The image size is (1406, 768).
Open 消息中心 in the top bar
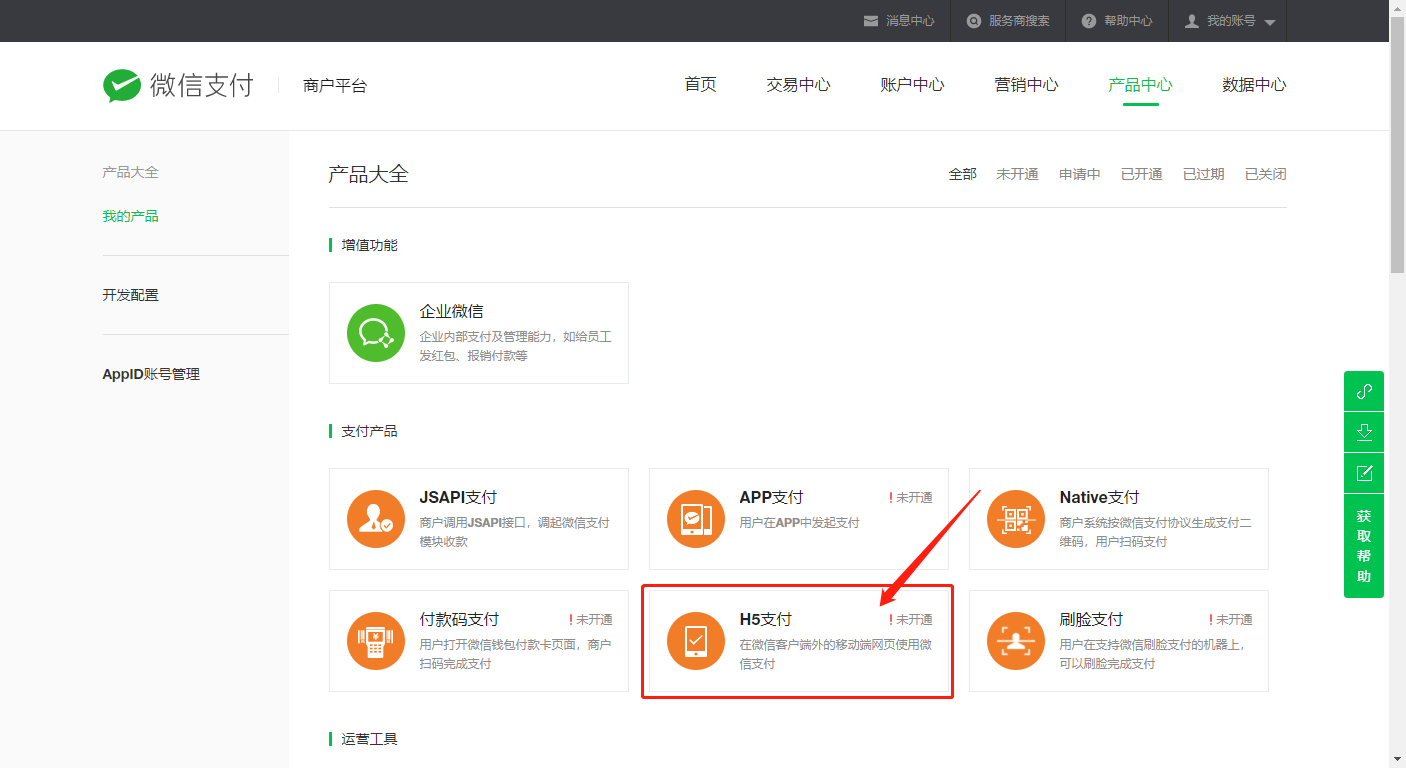tap(910, 21)
